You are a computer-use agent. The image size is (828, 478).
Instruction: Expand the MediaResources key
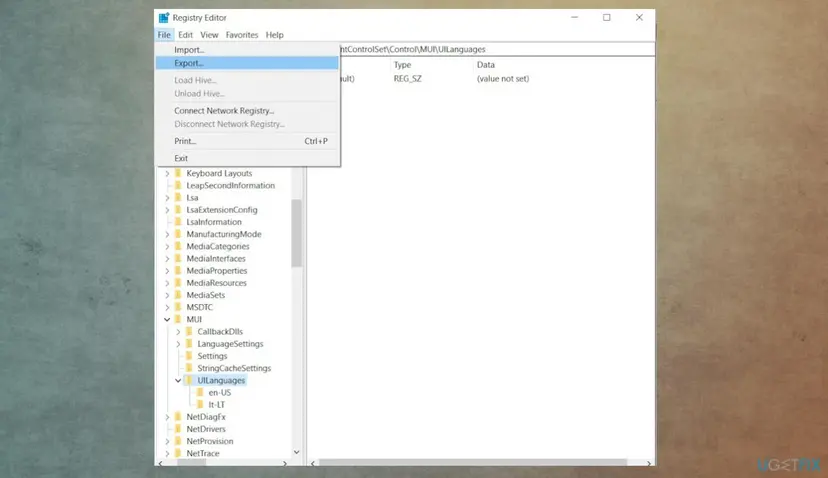tap(167, 283)
